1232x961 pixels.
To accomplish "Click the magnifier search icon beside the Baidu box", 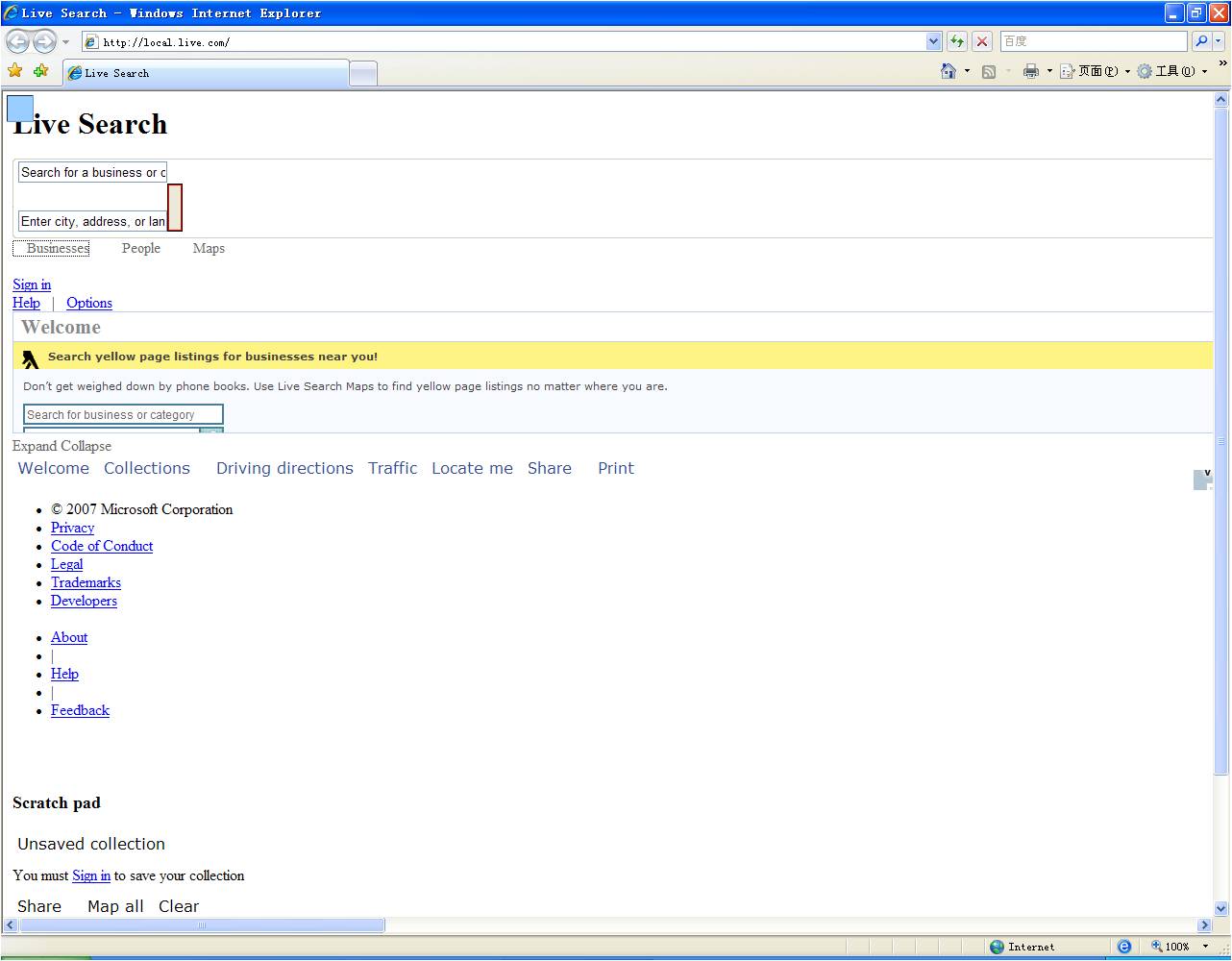I will [x=1201, y=41].
